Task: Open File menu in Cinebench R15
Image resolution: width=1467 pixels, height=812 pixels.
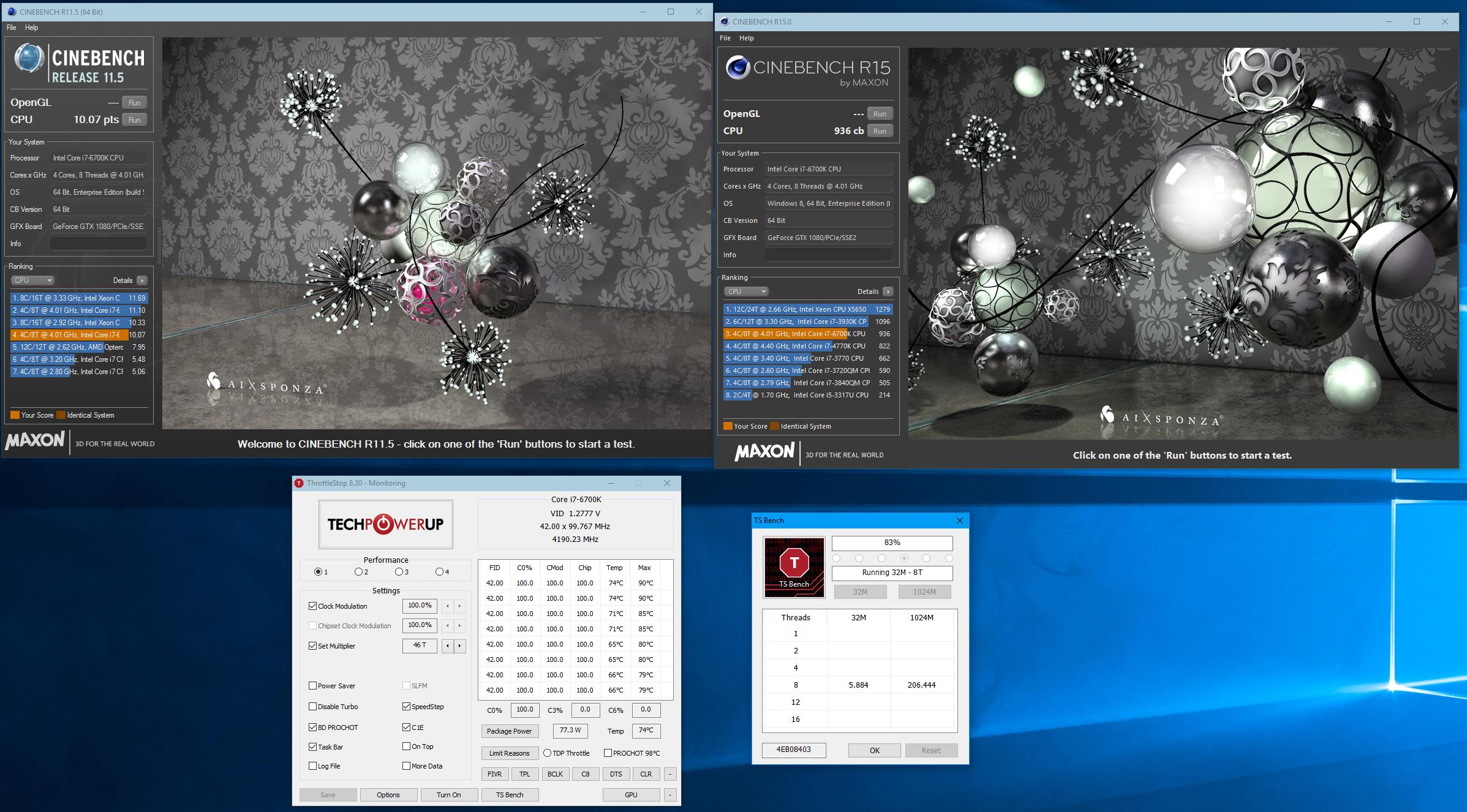Action: pos(725,38)
